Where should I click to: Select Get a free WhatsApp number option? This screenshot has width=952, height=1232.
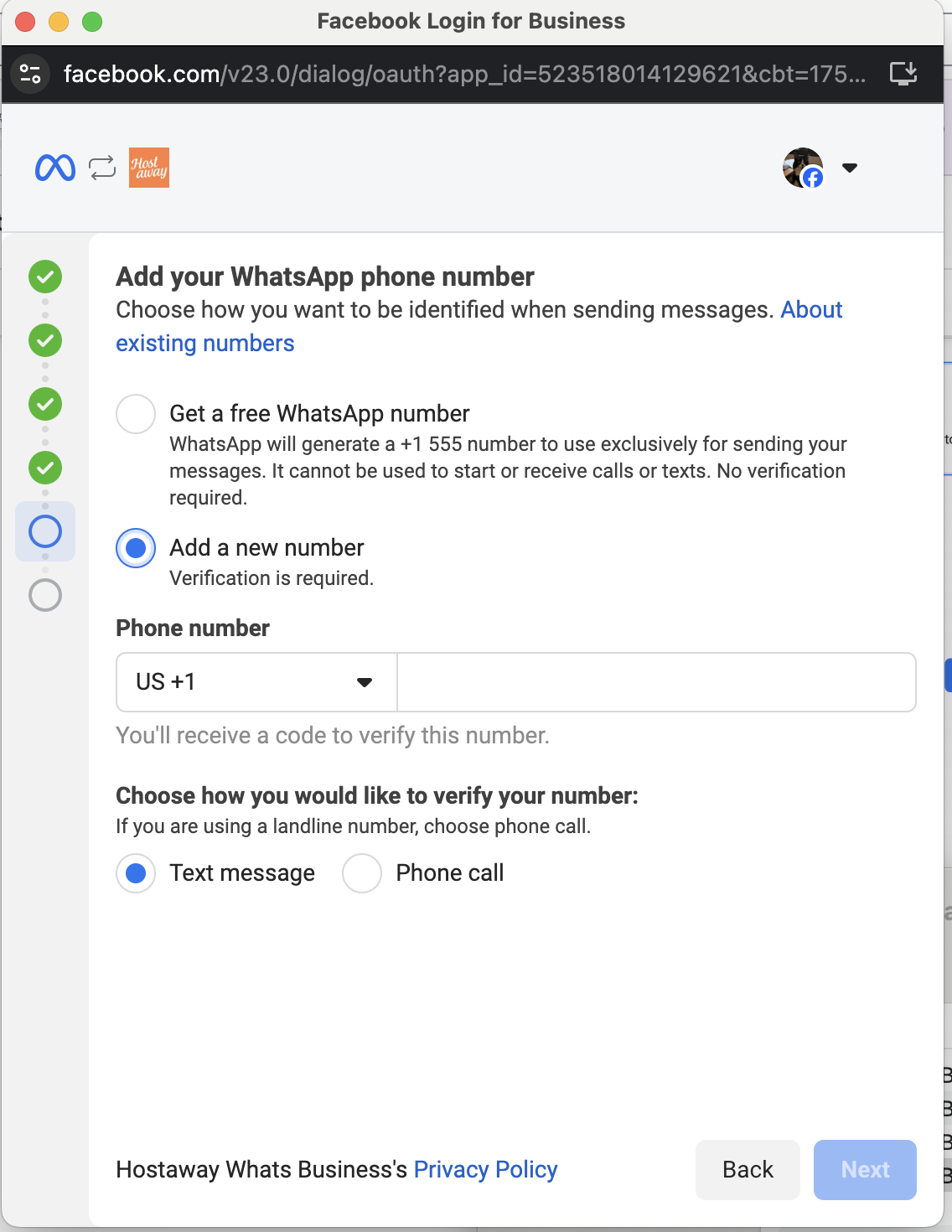[136, 414]
